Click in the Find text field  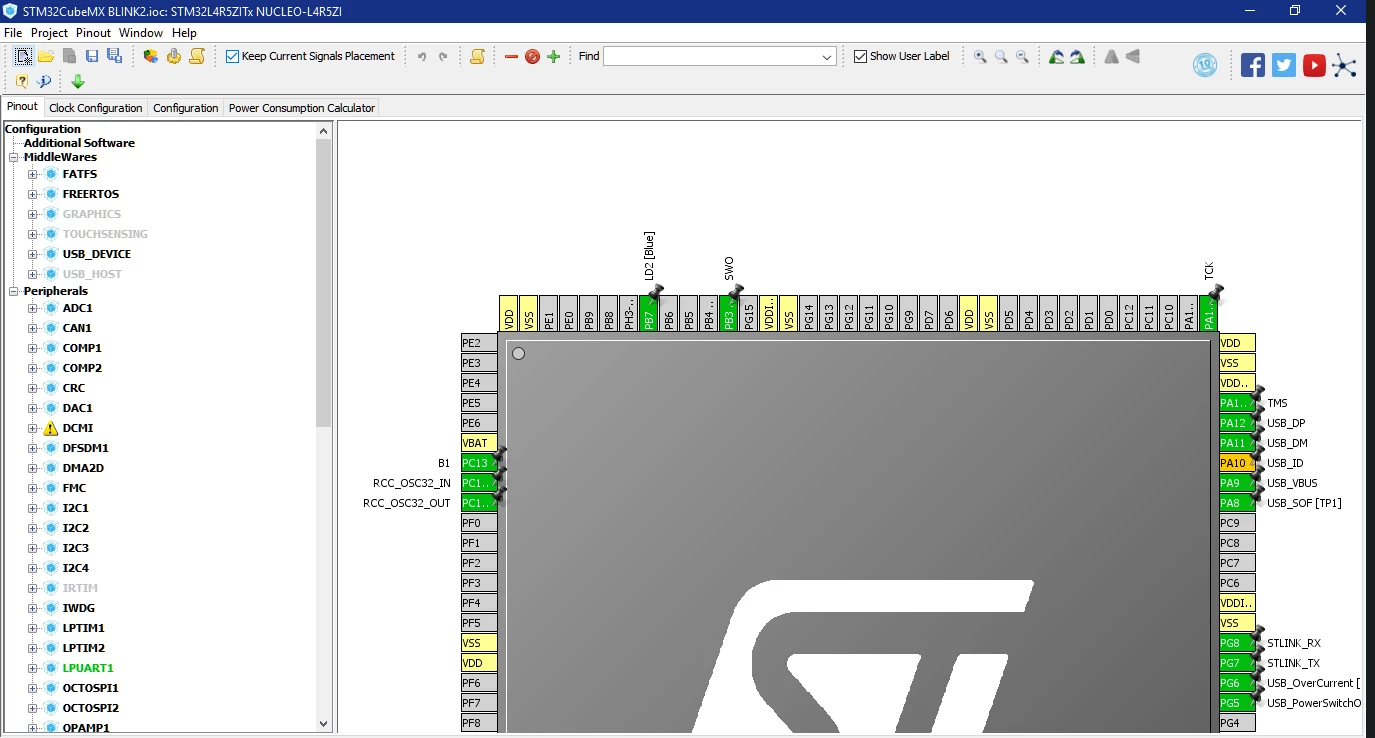click(x=711, y=57)
